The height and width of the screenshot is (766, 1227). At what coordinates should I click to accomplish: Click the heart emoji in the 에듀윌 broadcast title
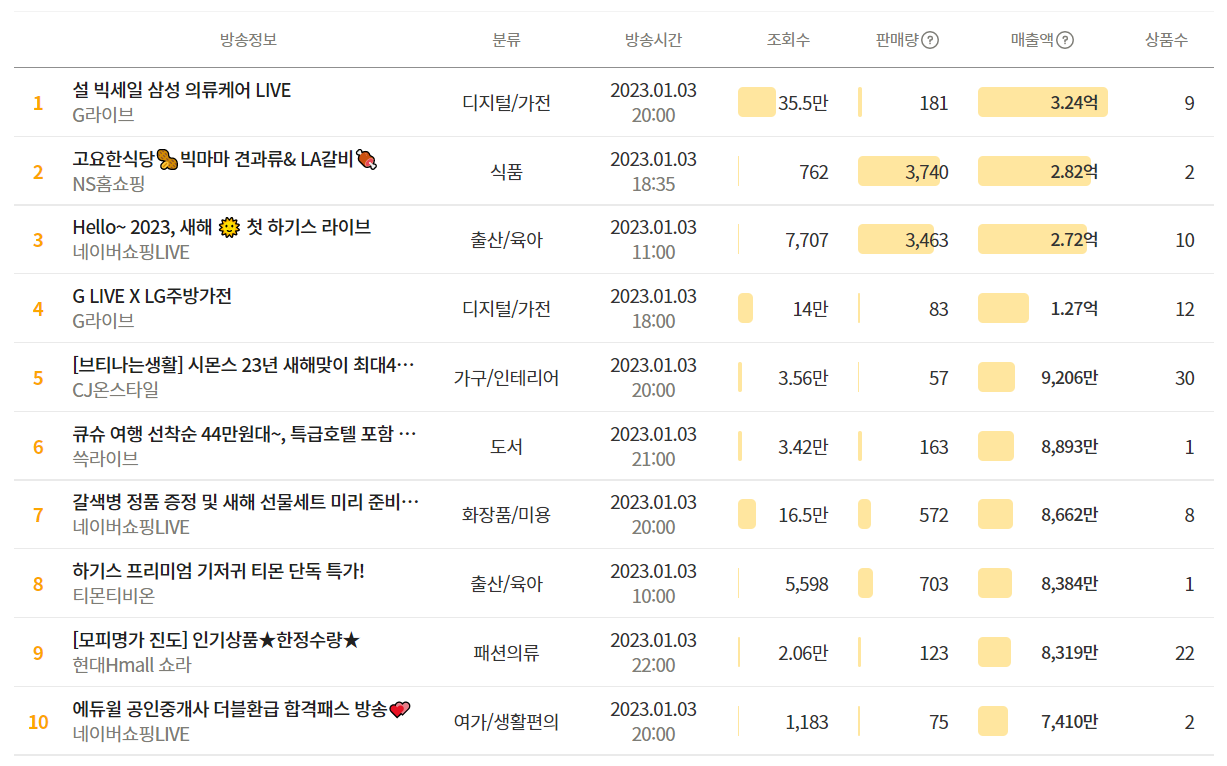399,709
